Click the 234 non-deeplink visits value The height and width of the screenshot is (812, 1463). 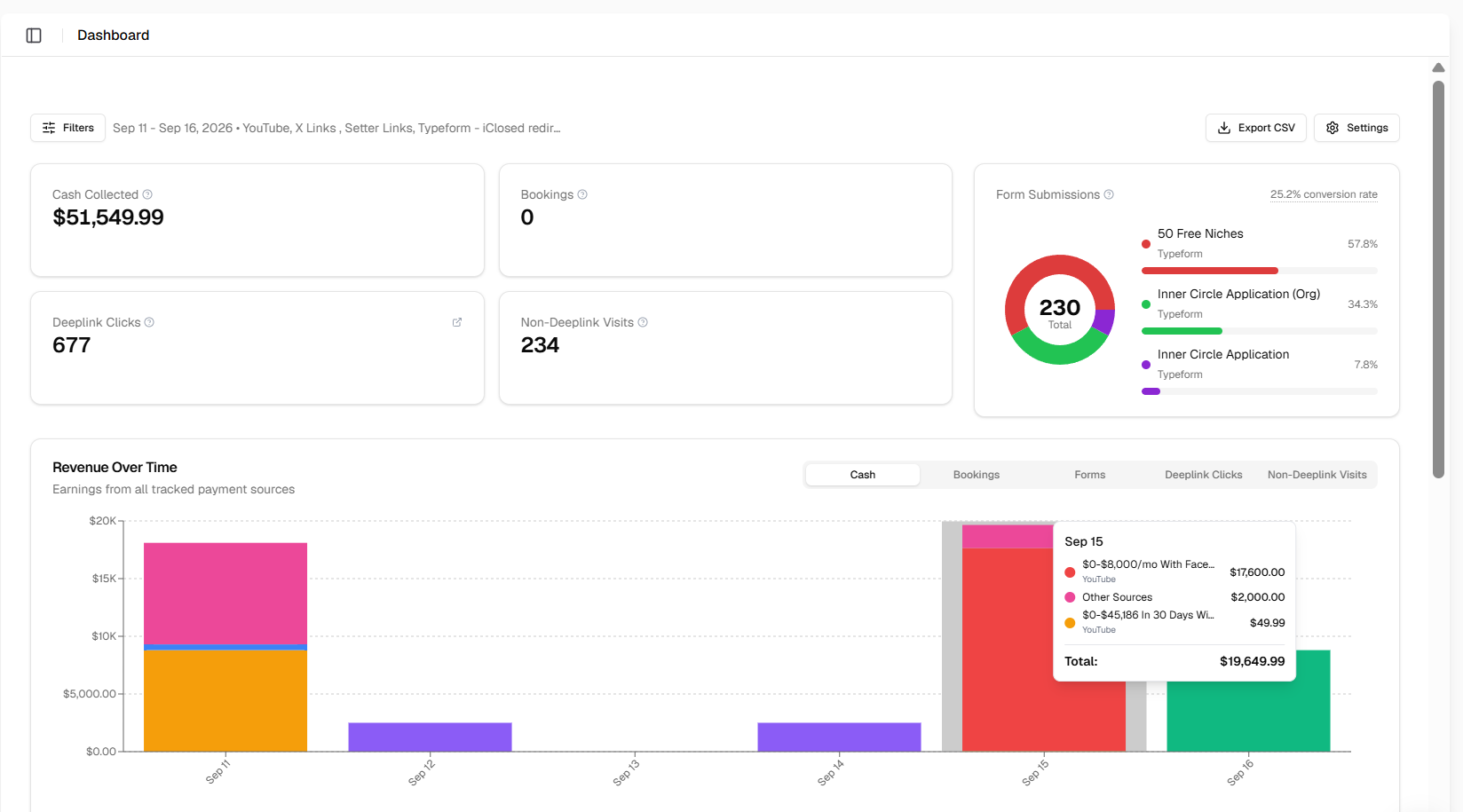[x=540, y=345]
